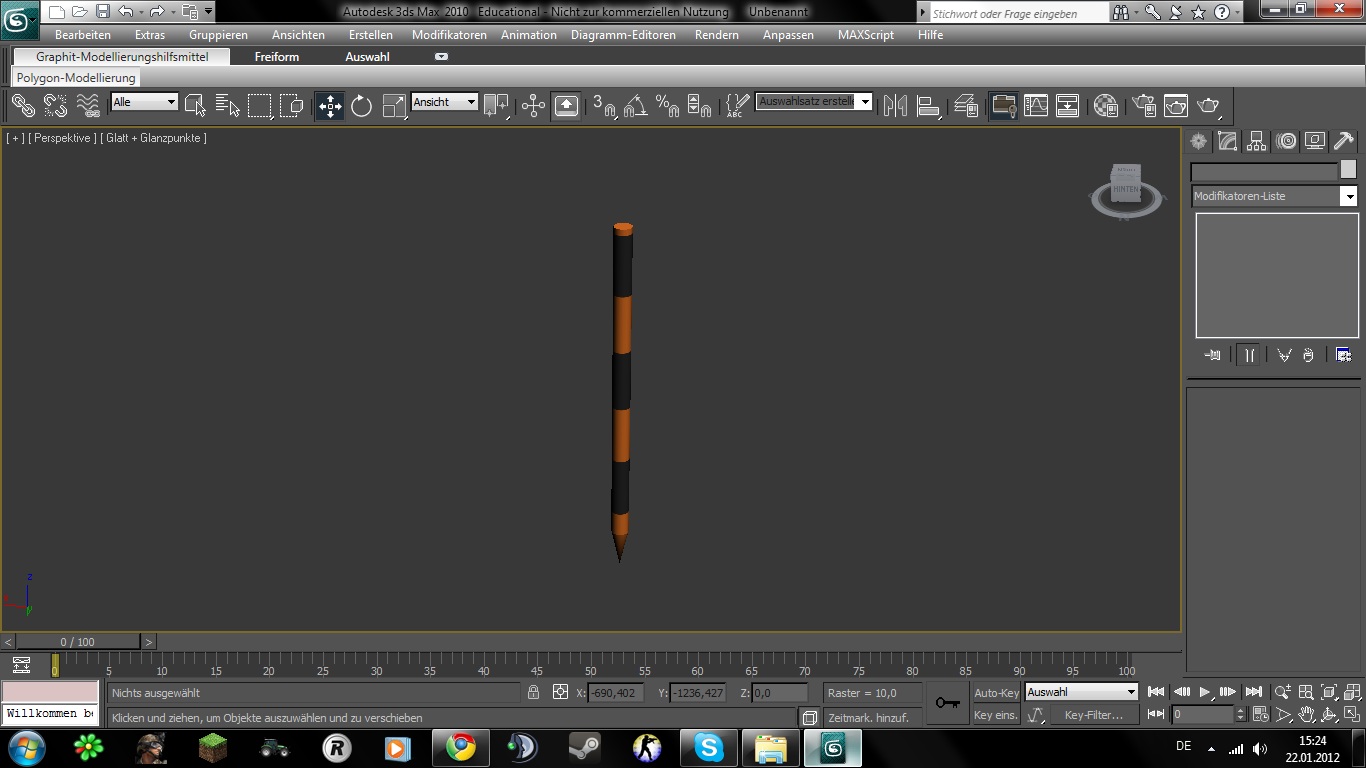
Task: Activate the select and scale tool
Action: [394, 104]
